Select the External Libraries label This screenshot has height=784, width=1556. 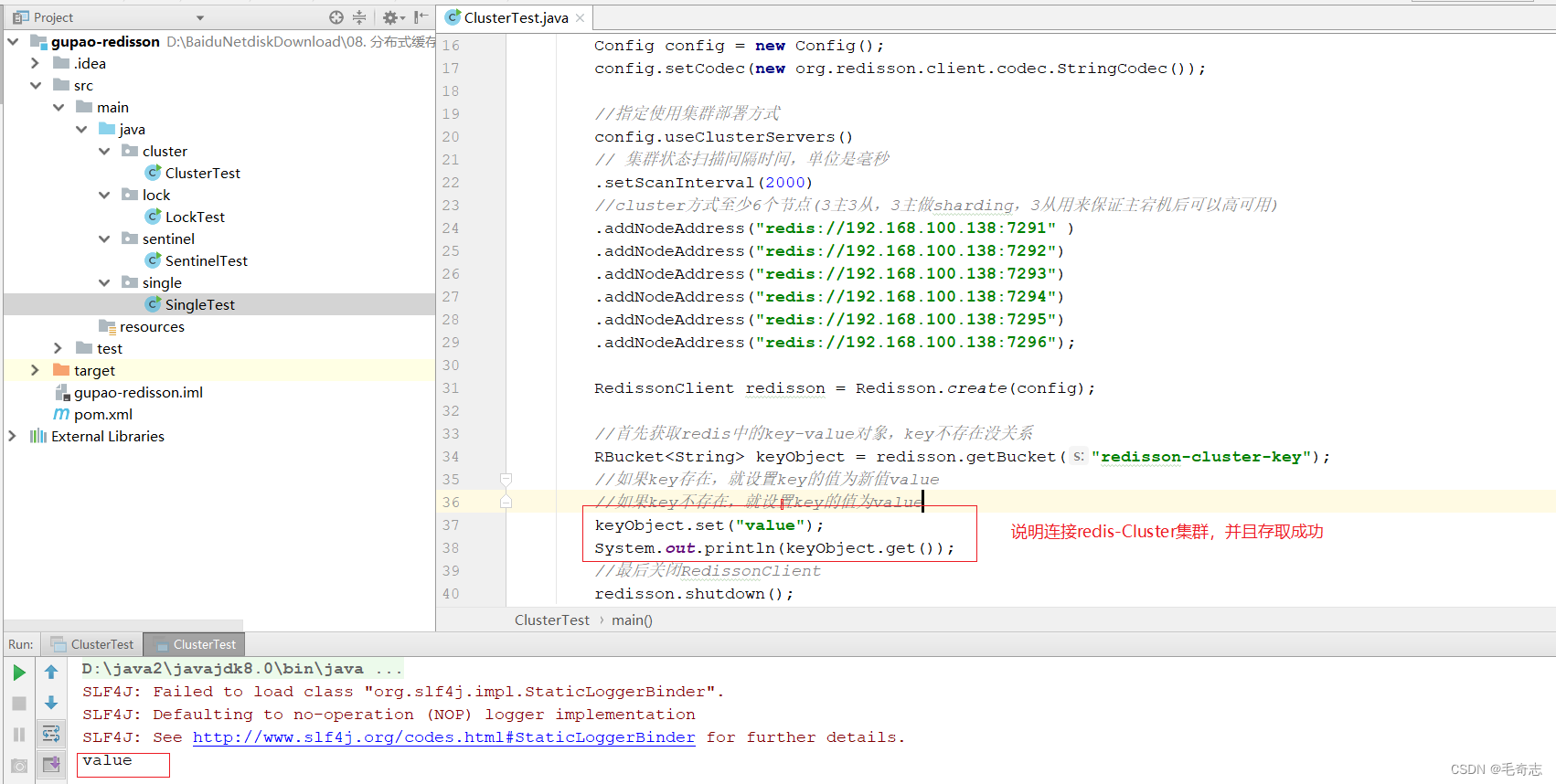(108, 436)
